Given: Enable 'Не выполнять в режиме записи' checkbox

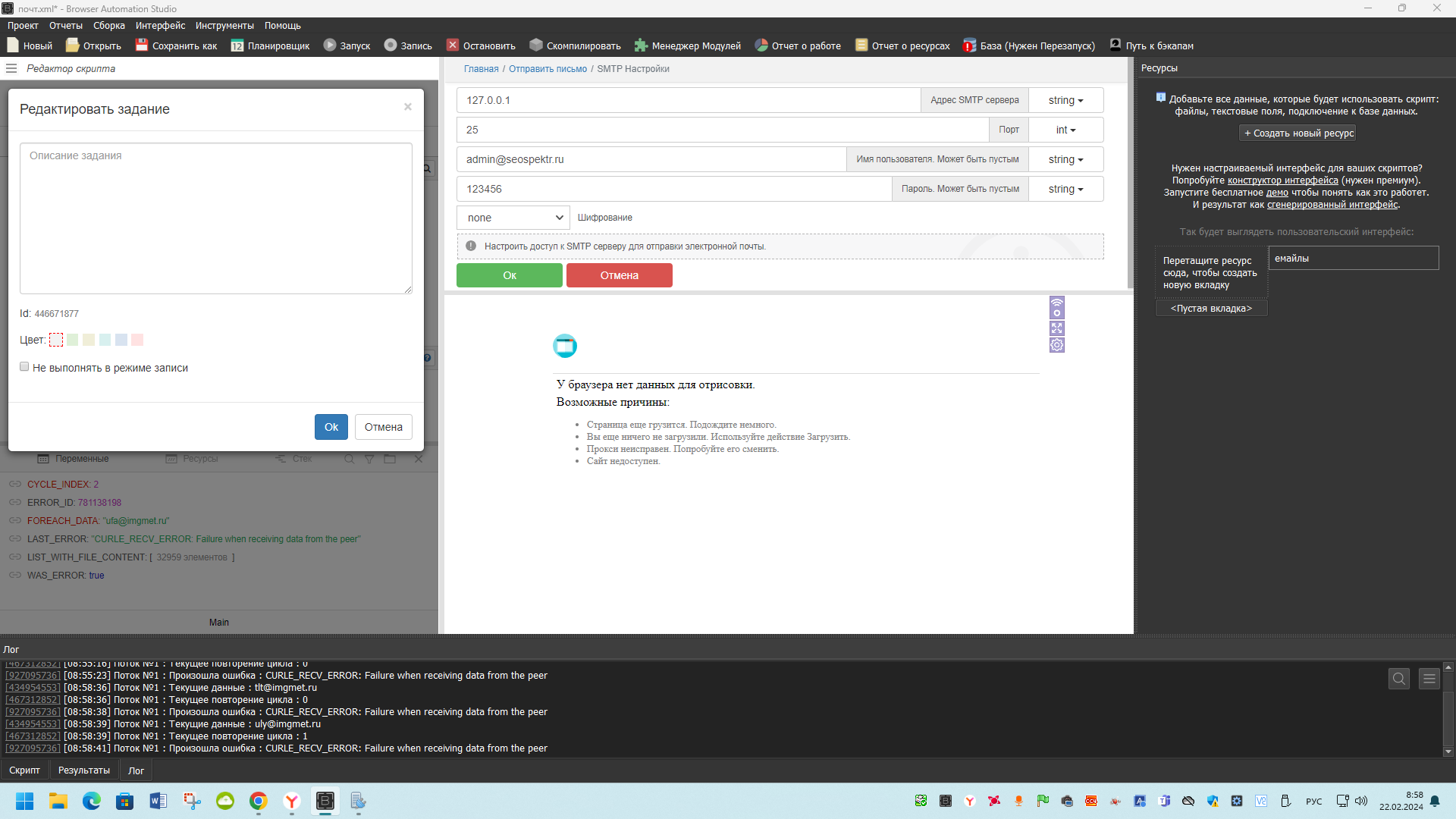Looking at the screenshot, I should click(x=24, y=367).
